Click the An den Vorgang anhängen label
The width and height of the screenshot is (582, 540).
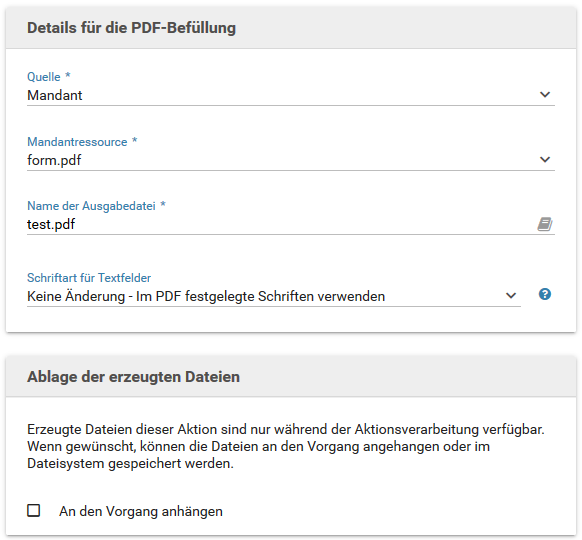tap(141, 511)
